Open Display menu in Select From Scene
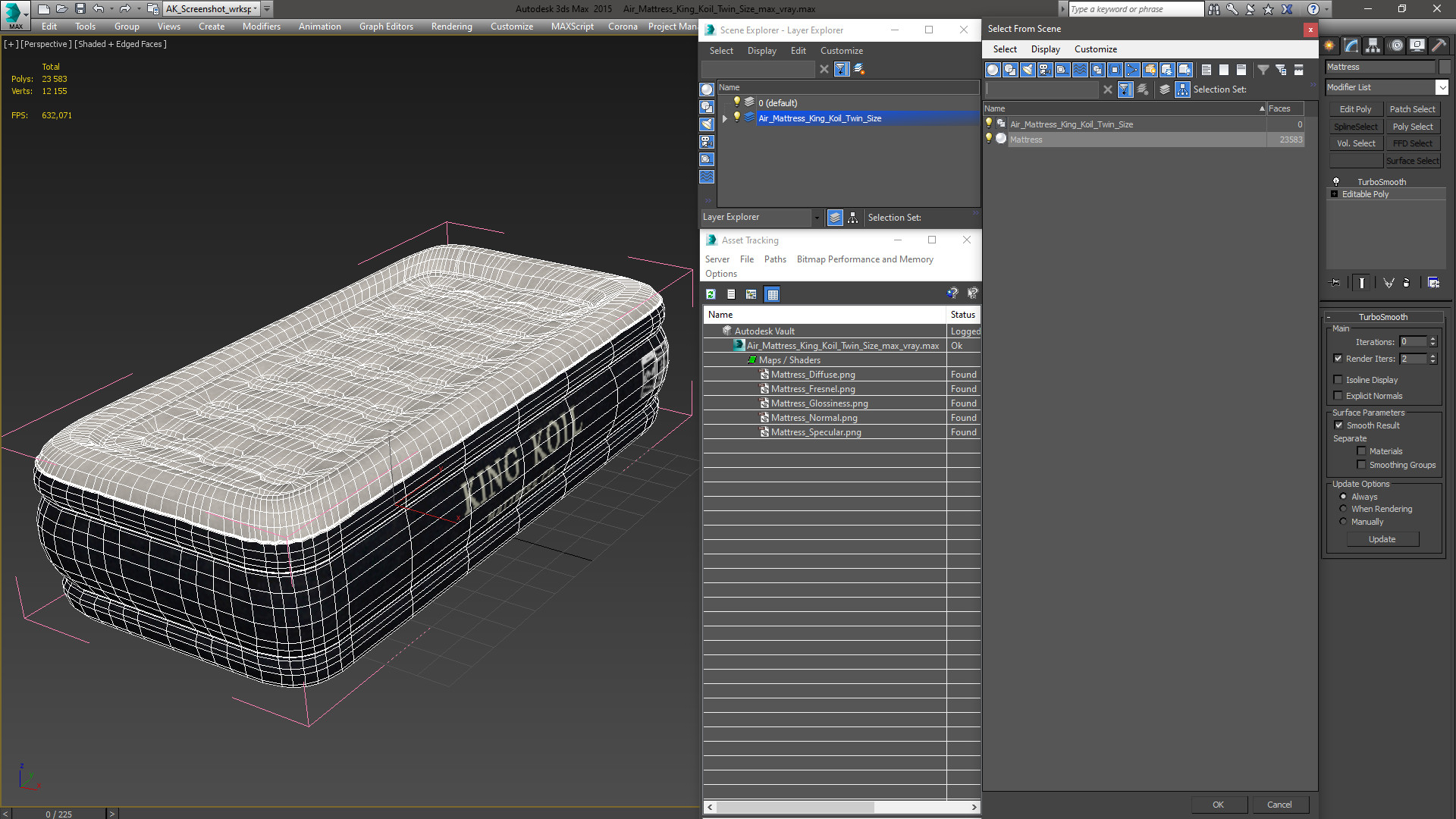1456x819 pixels. (x=1045, y=49)
